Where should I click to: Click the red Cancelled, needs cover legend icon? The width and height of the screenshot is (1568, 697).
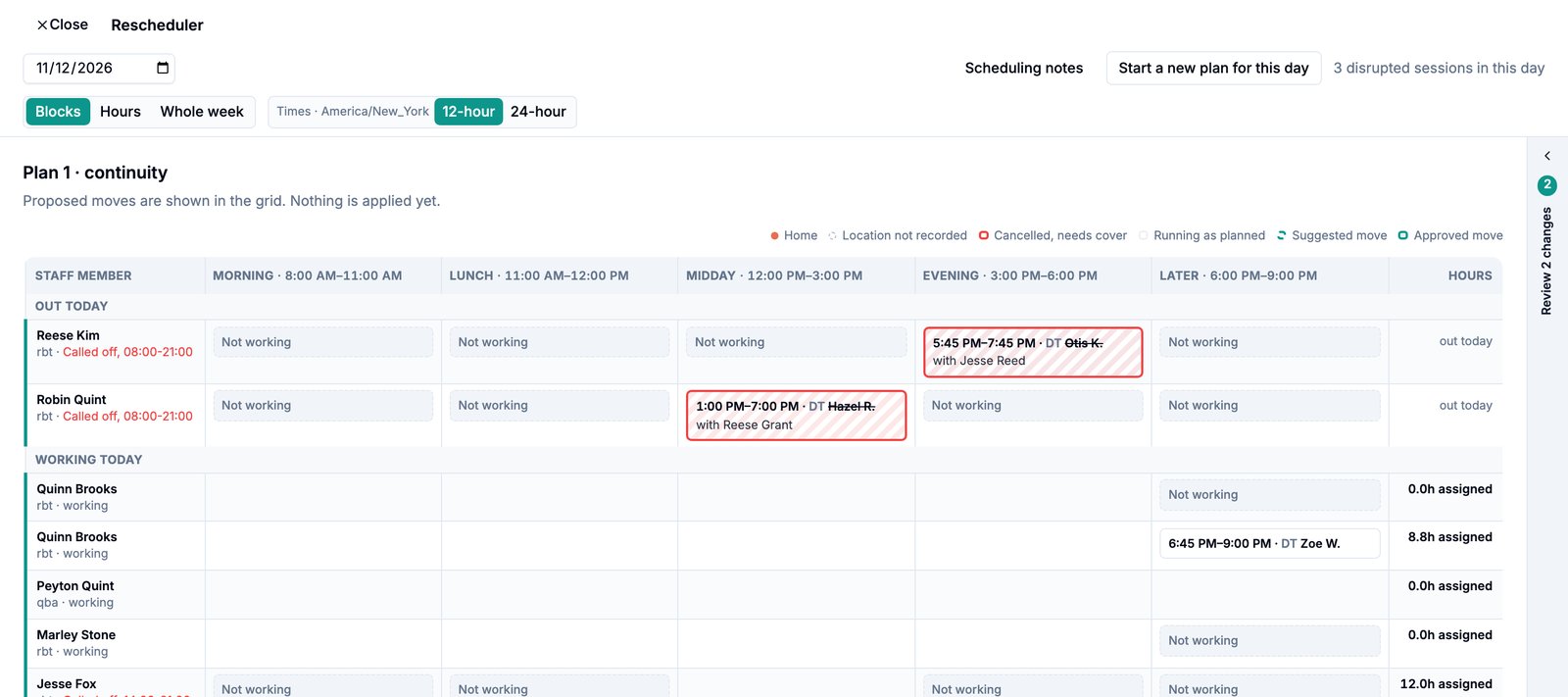pos(984,235)
